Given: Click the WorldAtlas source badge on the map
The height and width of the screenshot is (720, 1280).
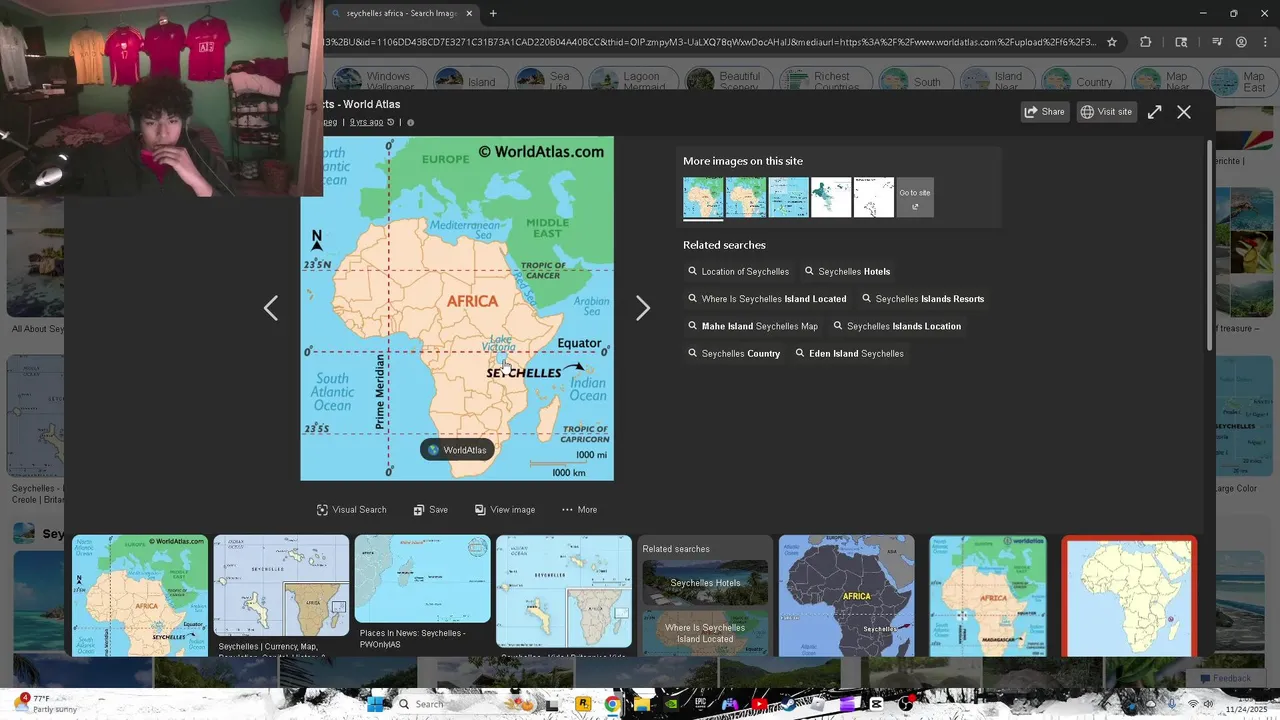Looking at the screenshot, I should [x=457, y=450].
